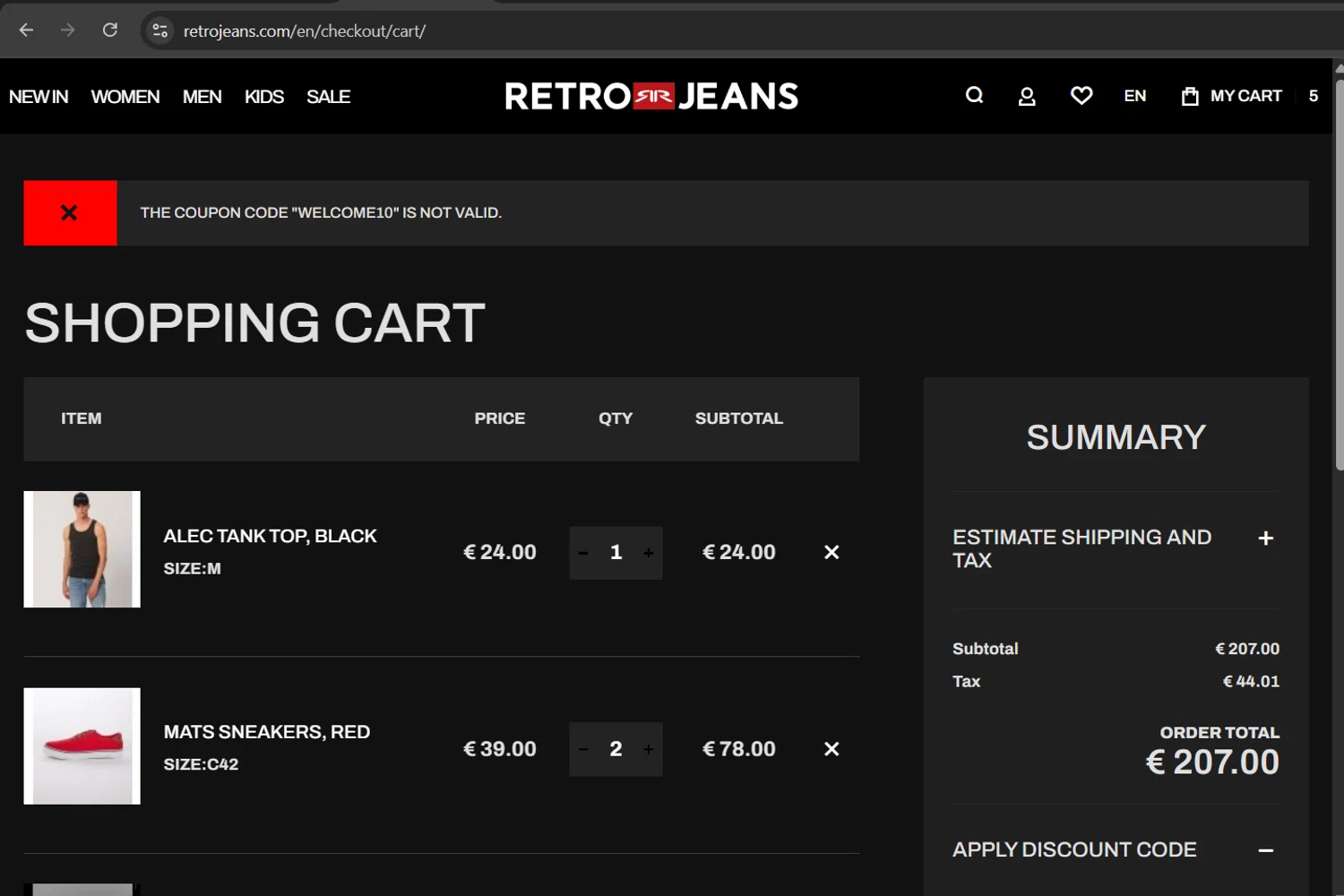Image resolution: width=1344 pixels, height=896 pixels.
Task: Decrease Alec Tank Top quantity with minus
Action: tap(583, 553)
